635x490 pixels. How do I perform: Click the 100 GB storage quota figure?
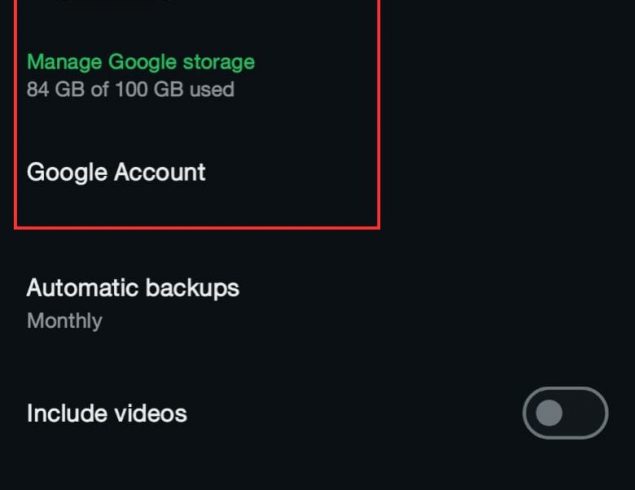pyautogui.click(x=149, y=89)
